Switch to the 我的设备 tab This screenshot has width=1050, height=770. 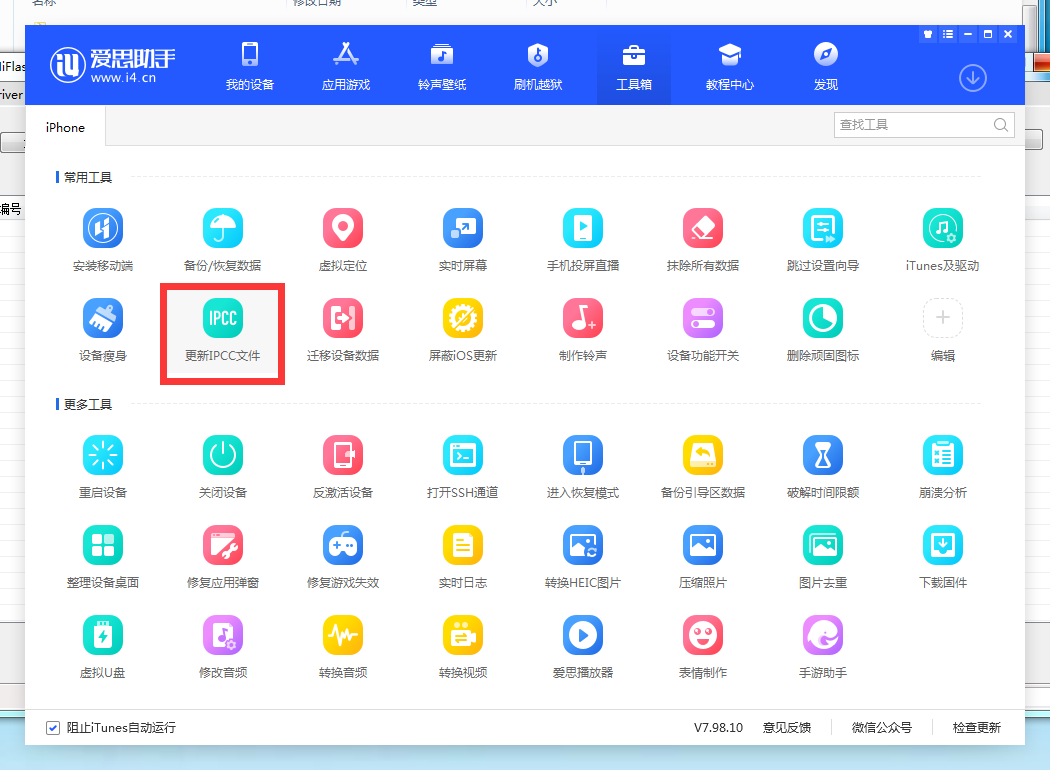pyautogui.click(x=250, y=67)
